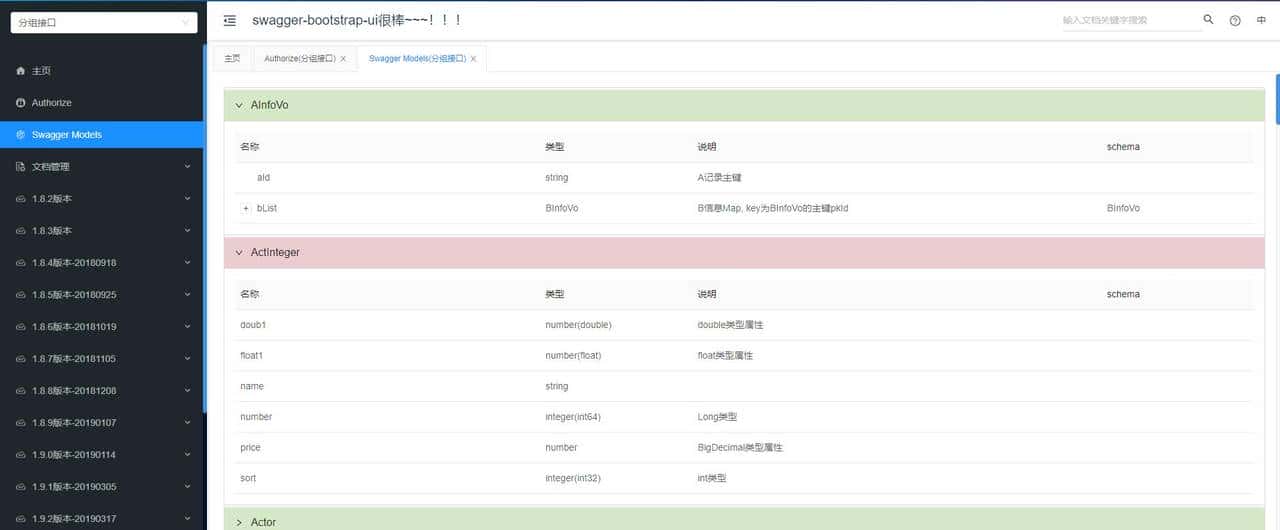Viewport: 1280px width, 530px height.
Task: Select Swagger Models in the sidebar
Action: tap(102, 135)
